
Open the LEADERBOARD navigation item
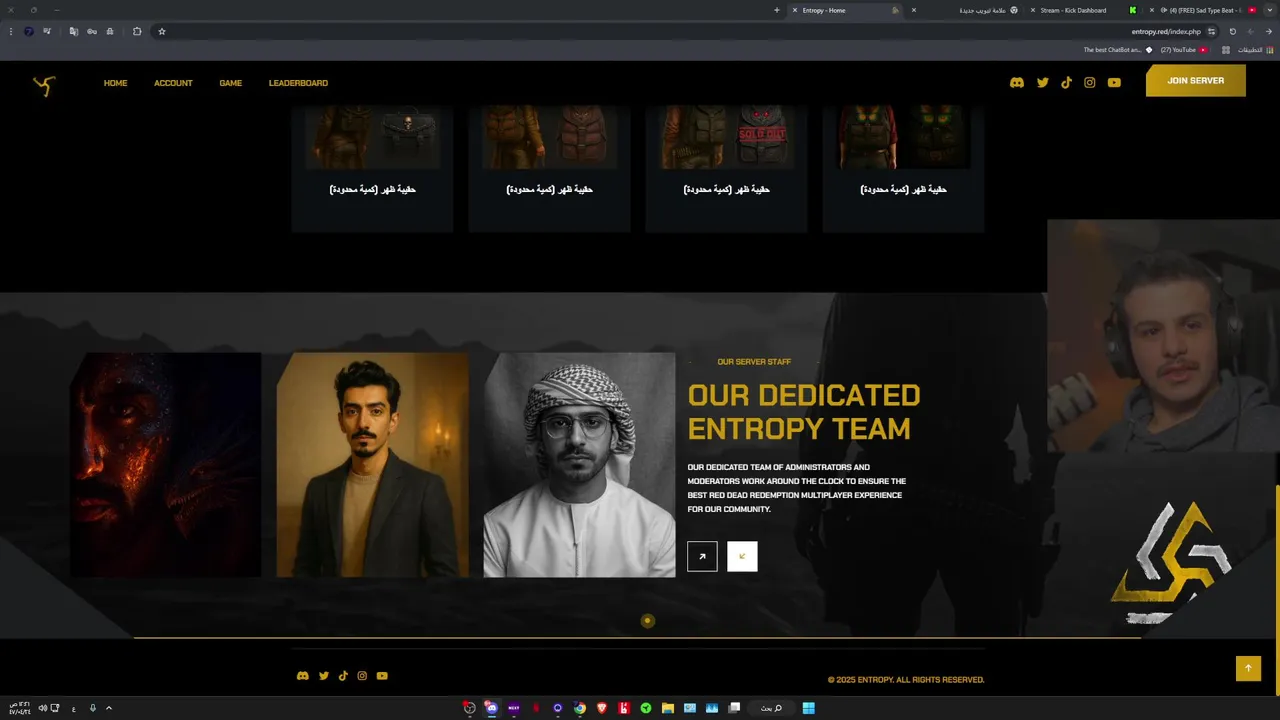[298, 83]
